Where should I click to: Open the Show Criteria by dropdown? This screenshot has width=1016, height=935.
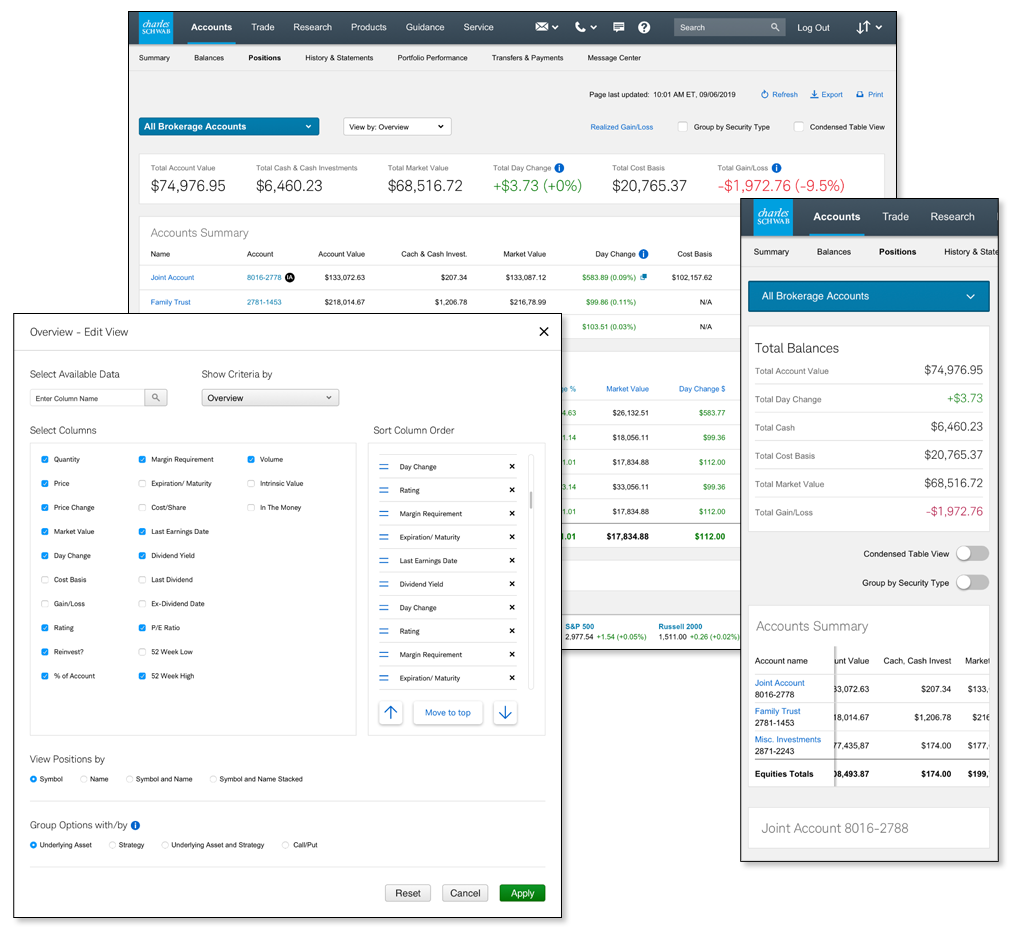270,398
